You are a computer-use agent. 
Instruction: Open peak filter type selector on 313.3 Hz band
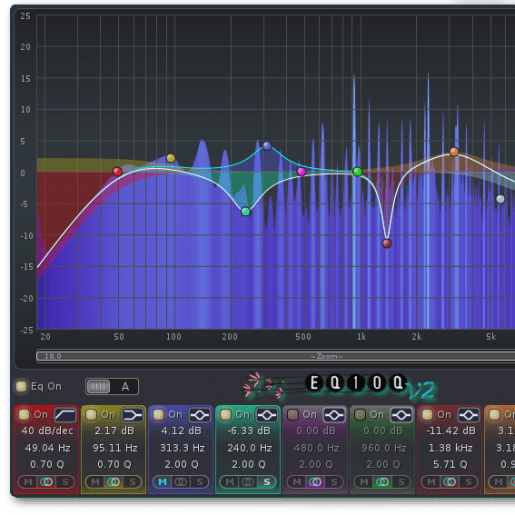point(200,415)
